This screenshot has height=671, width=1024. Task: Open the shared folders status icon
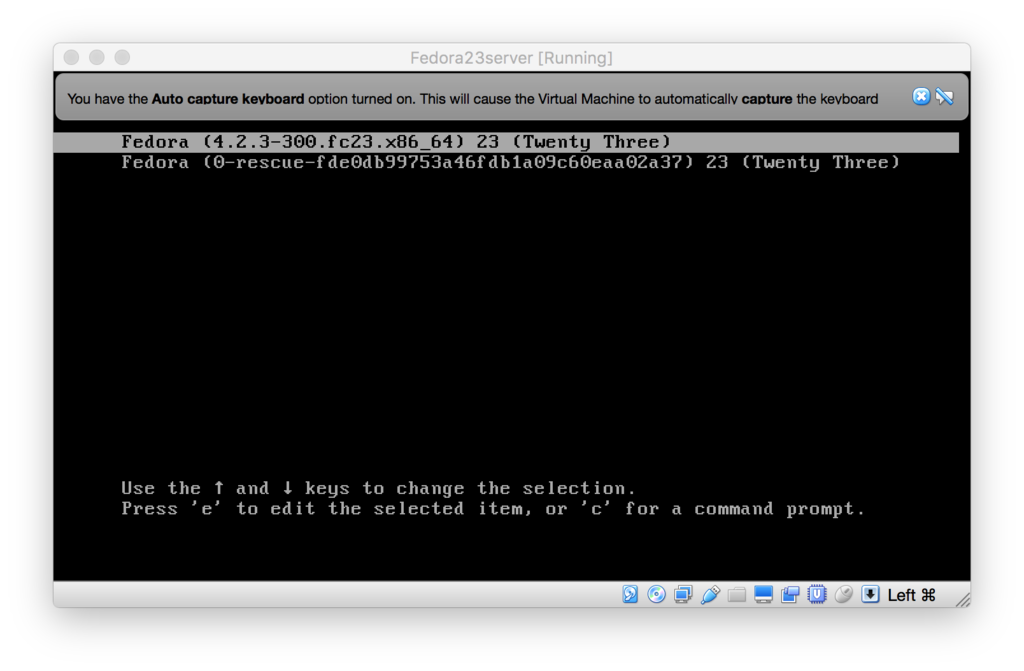(x=737, y=594)
